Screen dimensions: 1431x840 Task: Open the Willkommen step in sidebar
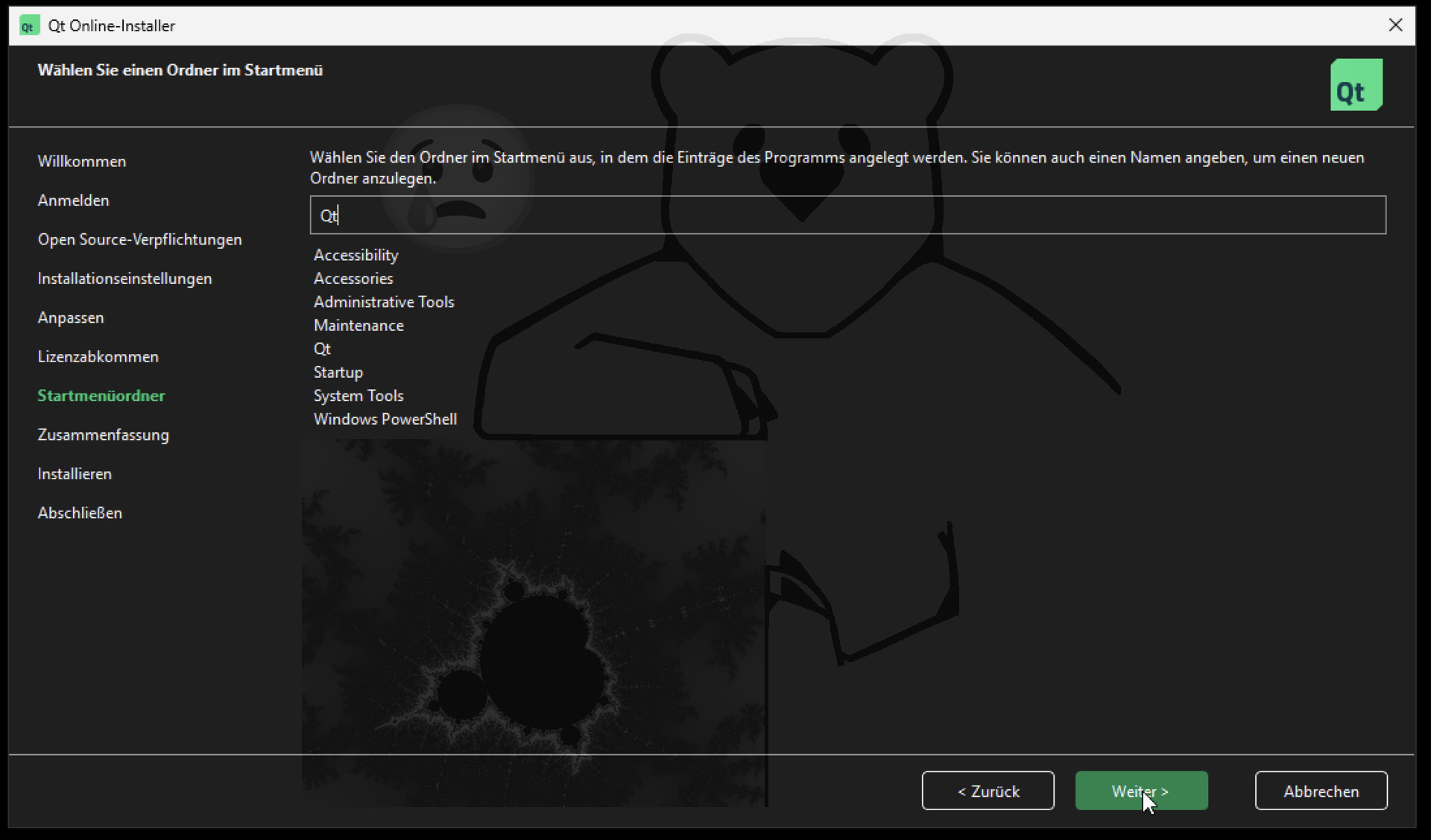(82, 161)
